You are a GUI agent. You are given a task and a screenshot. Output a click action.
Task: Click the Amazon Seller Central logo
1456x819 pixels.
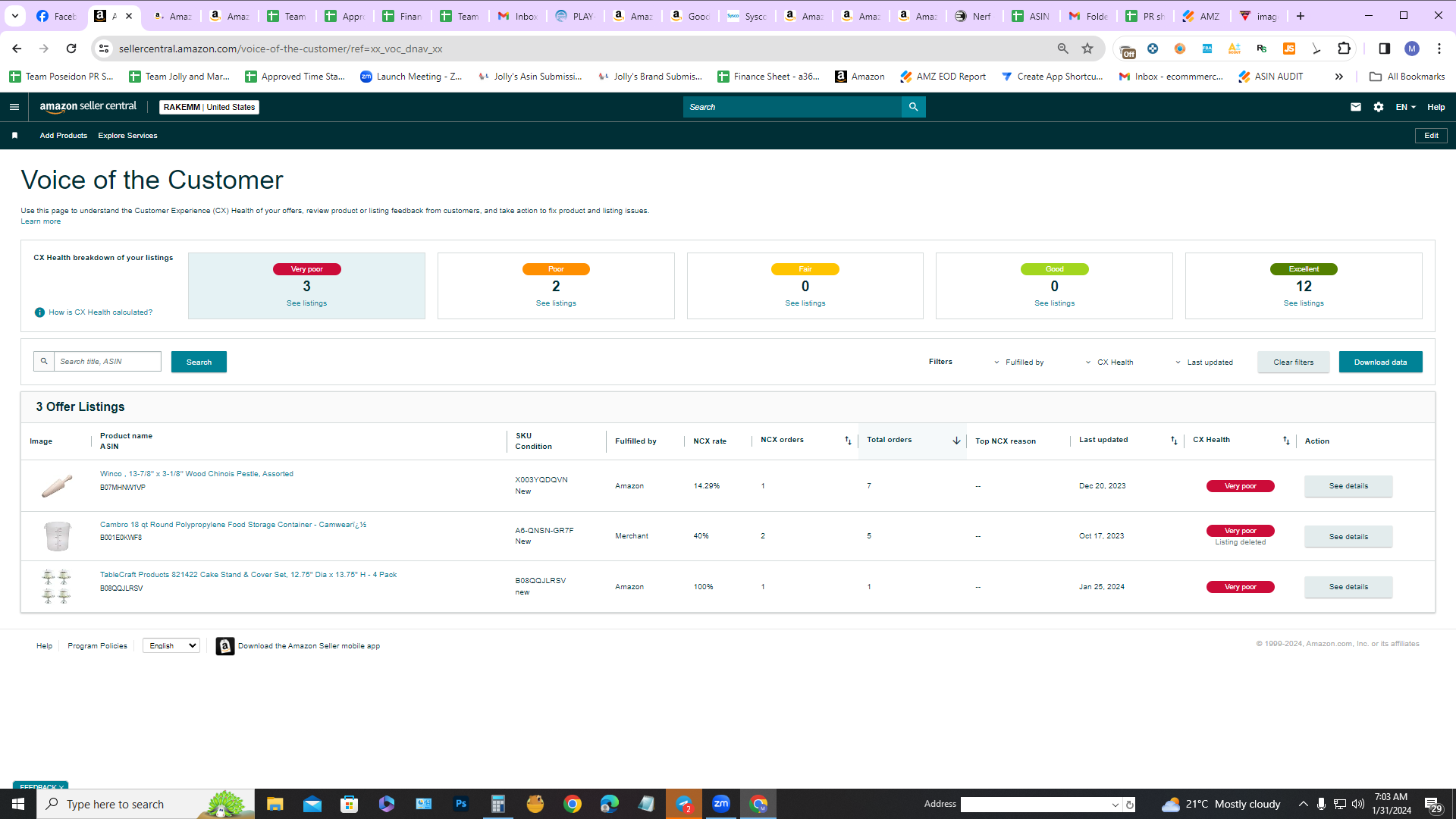[88, 107]
